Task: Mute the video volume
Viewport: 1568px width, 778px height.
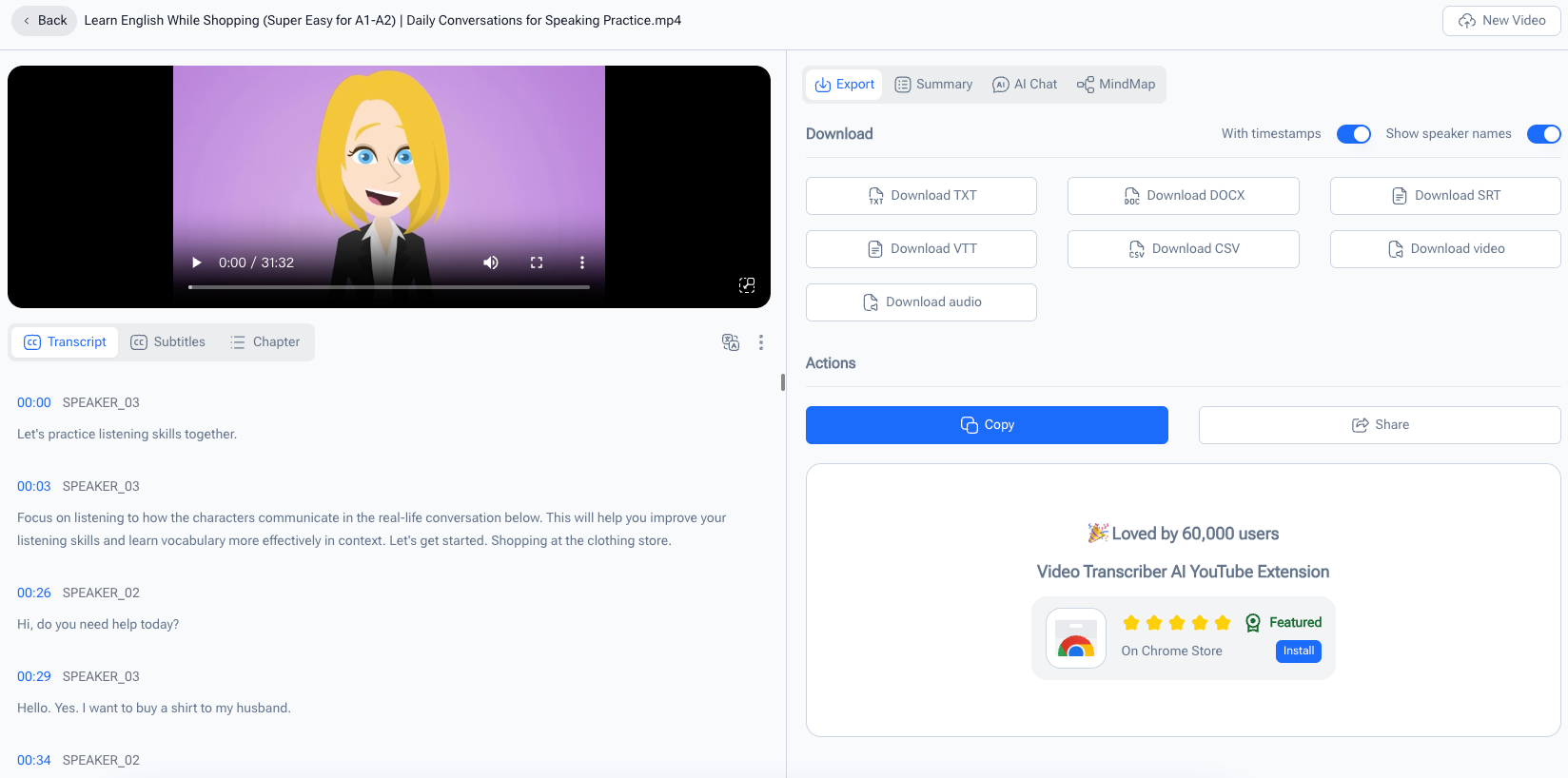Action: 491,263
